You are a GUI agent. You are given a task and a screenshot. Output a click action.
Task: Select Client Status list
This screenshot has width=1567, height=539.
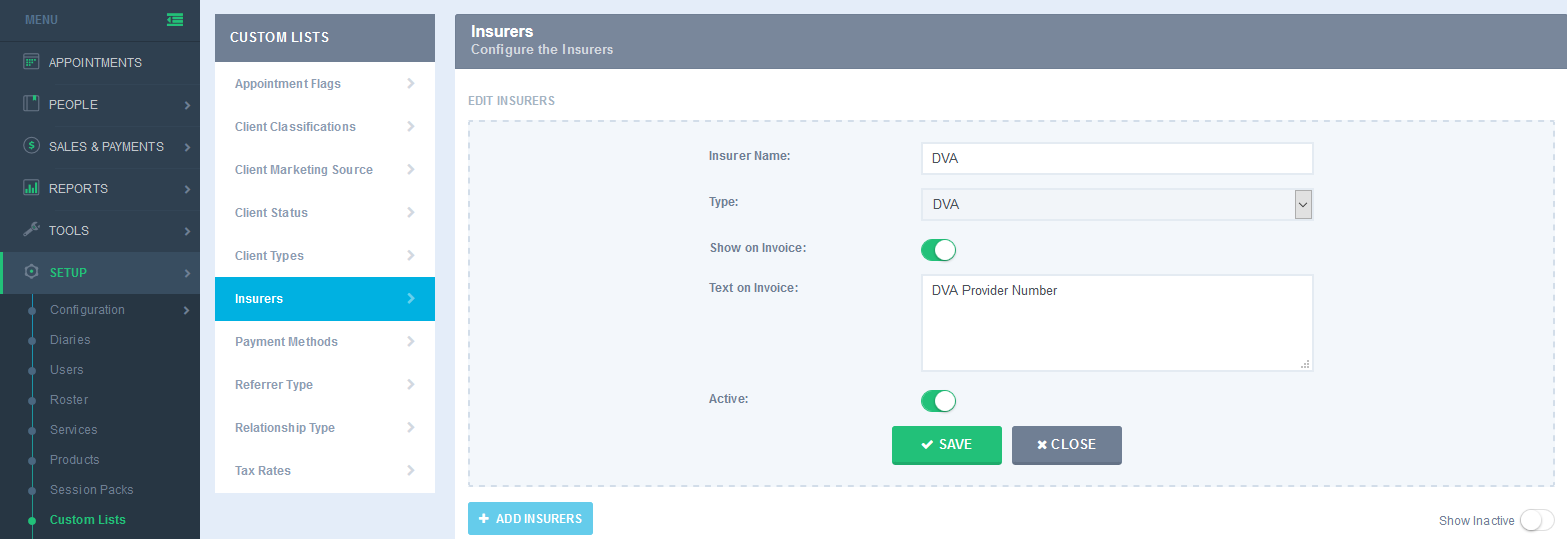coord(325,213)
